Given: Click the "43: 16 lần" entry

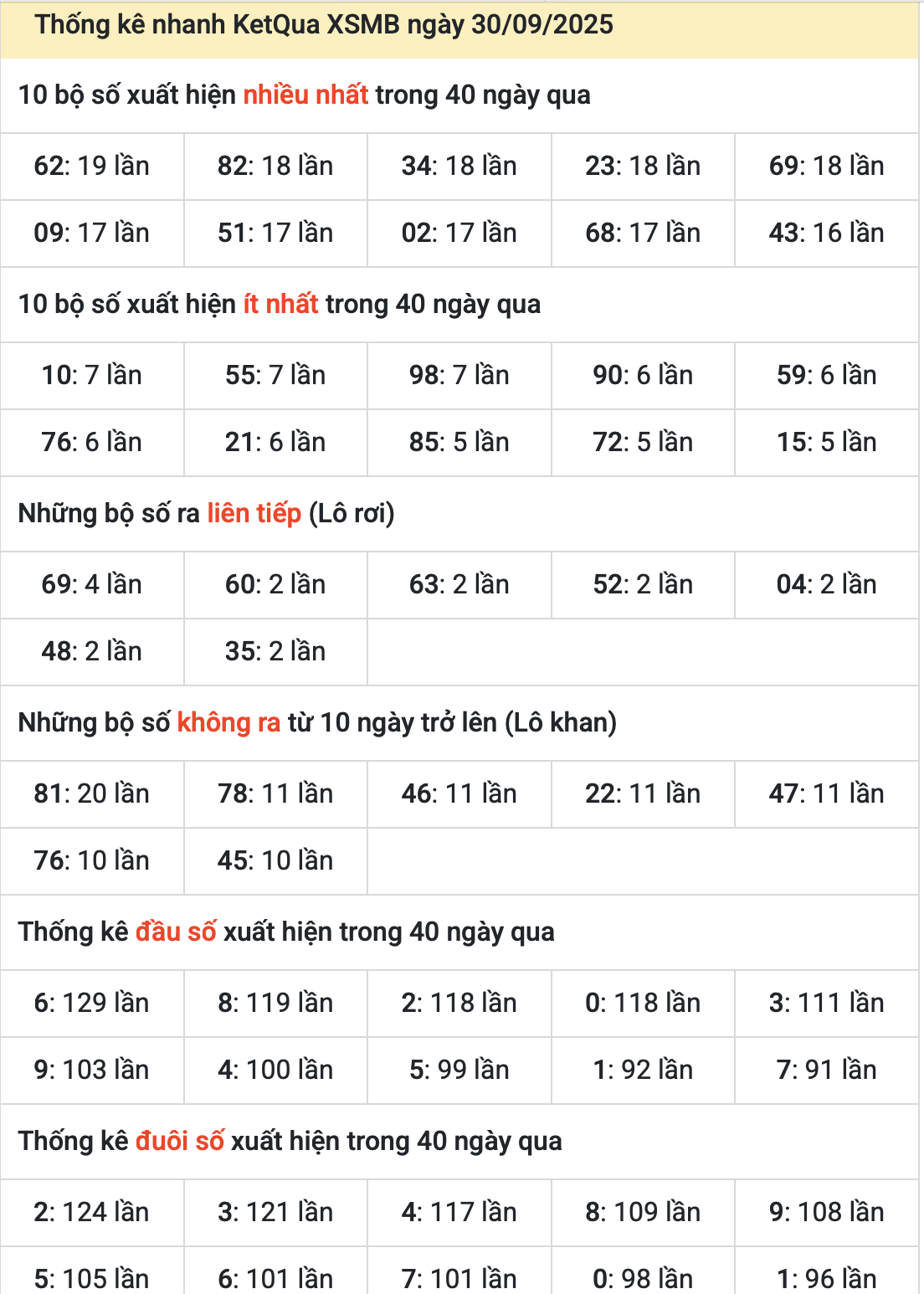Looking at the screenshot, I should (826, 233).
